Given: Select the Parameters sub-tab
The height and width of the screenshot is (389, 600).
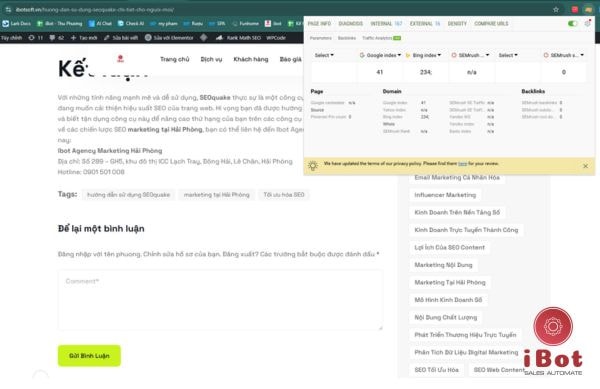Looking at the screenshot, I should point(321,38).
